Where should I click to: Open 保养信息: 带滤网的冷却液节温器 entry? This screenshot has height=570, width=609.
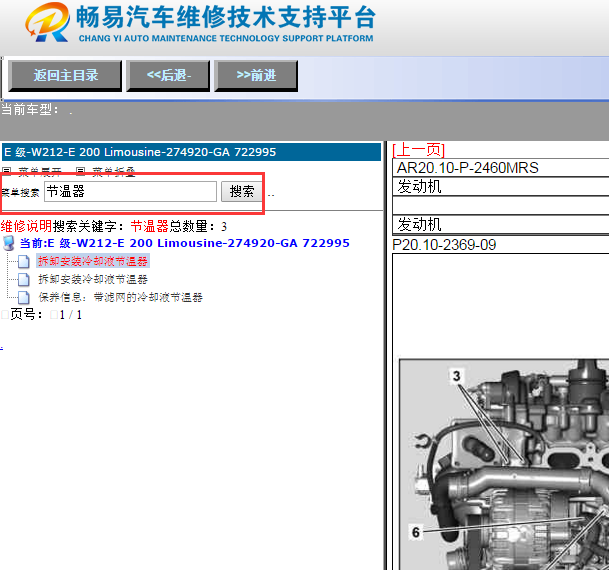click(x=120, y=297)
